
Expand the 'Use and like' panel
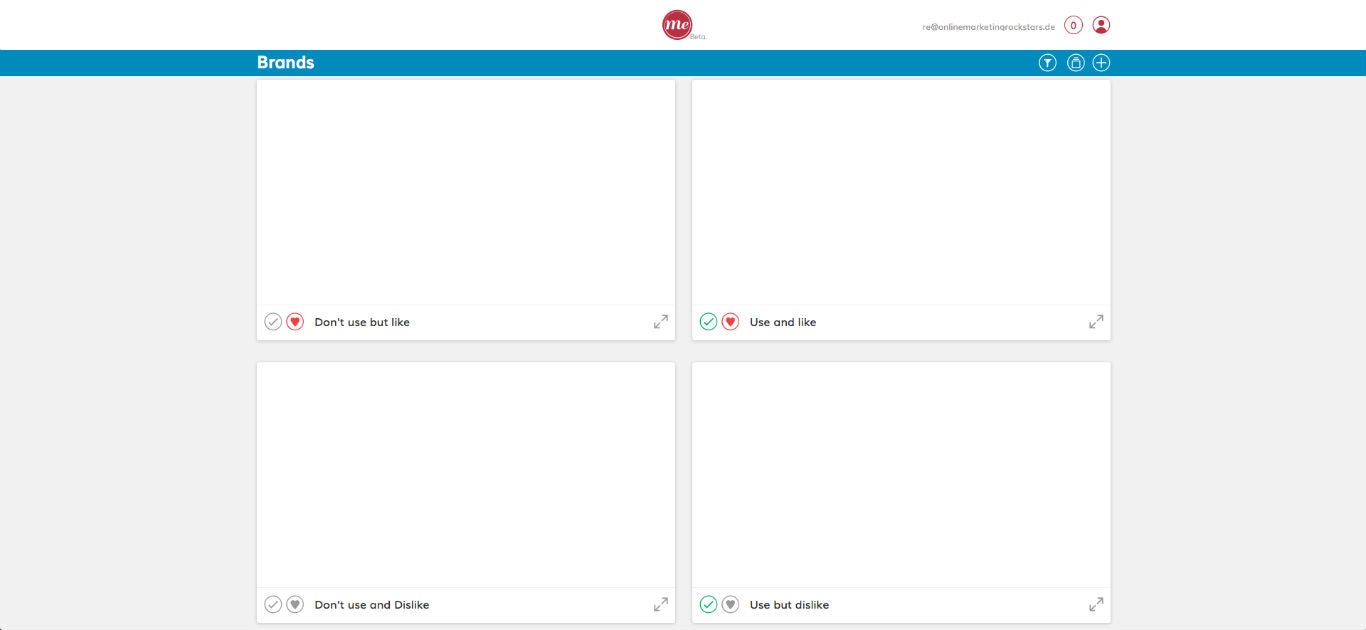pos(1096,322)
